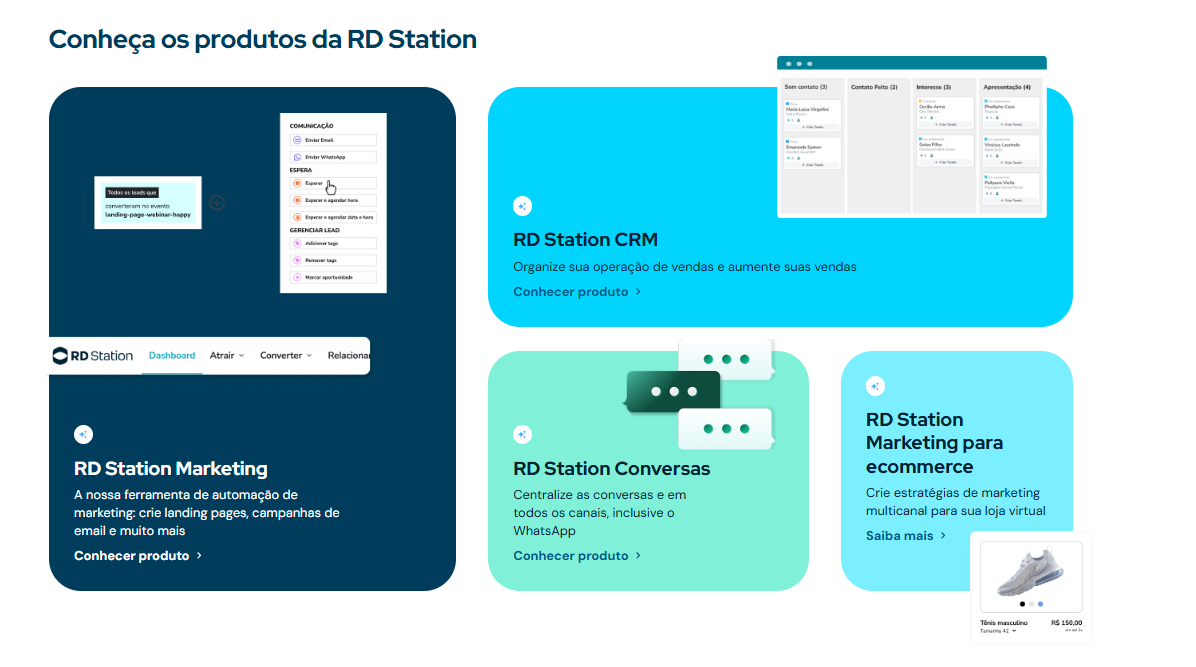Select Enviar Email in the automation list

(x=333, y=140)
